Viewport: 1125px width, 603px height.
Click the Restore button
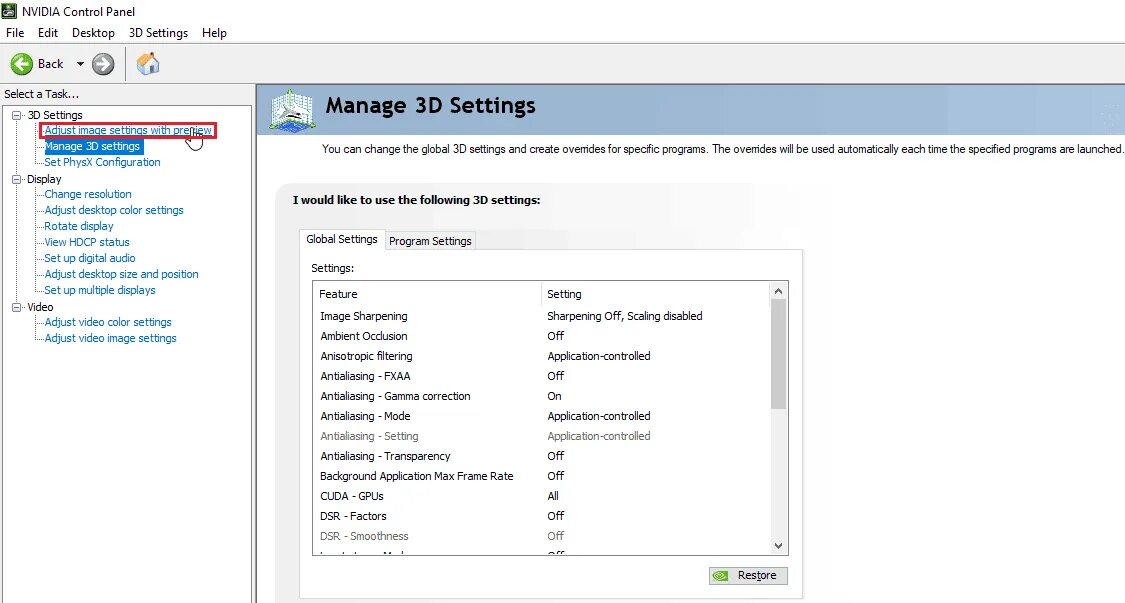(748, 576)
